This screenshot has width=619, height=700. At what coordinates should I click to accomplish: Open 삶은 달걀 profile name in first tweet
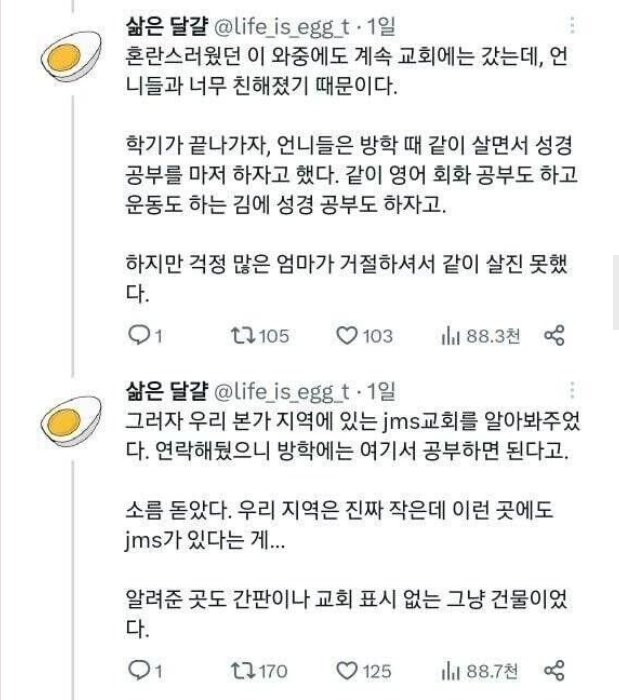[x=166, y=26]
